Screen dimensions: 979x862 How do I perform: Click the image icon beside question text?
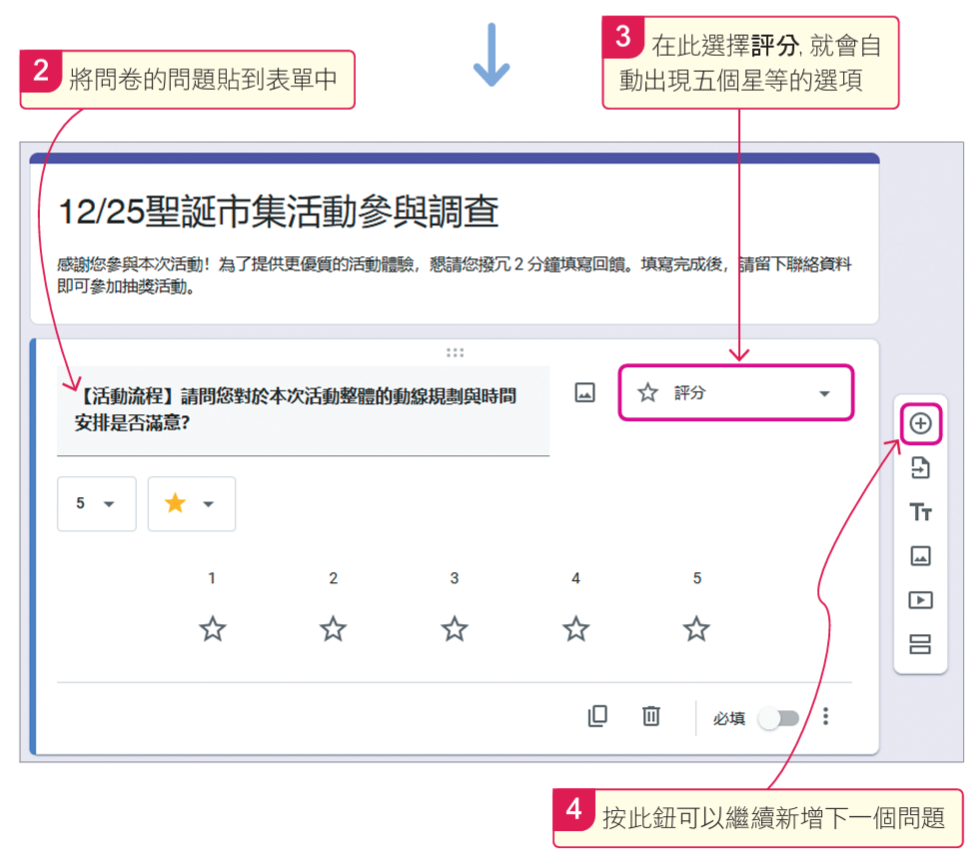click(x=585, y=393)
